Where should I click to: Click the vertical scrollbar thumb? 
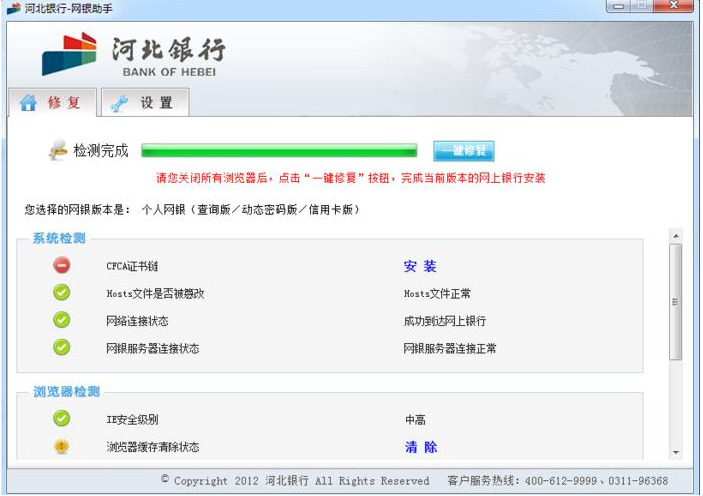(x=676, y=302)
